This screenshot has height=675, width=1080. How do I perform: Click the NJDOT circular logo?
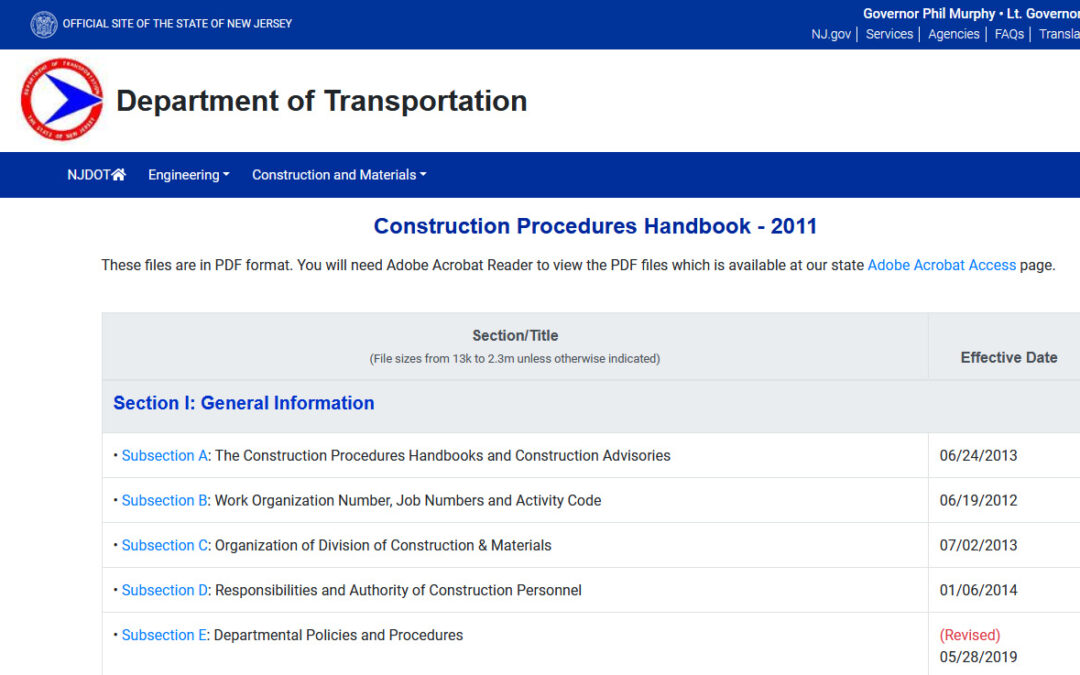[62, 100]
